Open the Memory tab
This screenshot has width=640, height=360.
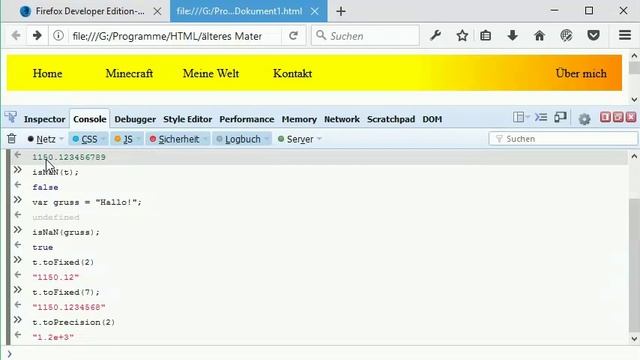click(x=299, y=119)
